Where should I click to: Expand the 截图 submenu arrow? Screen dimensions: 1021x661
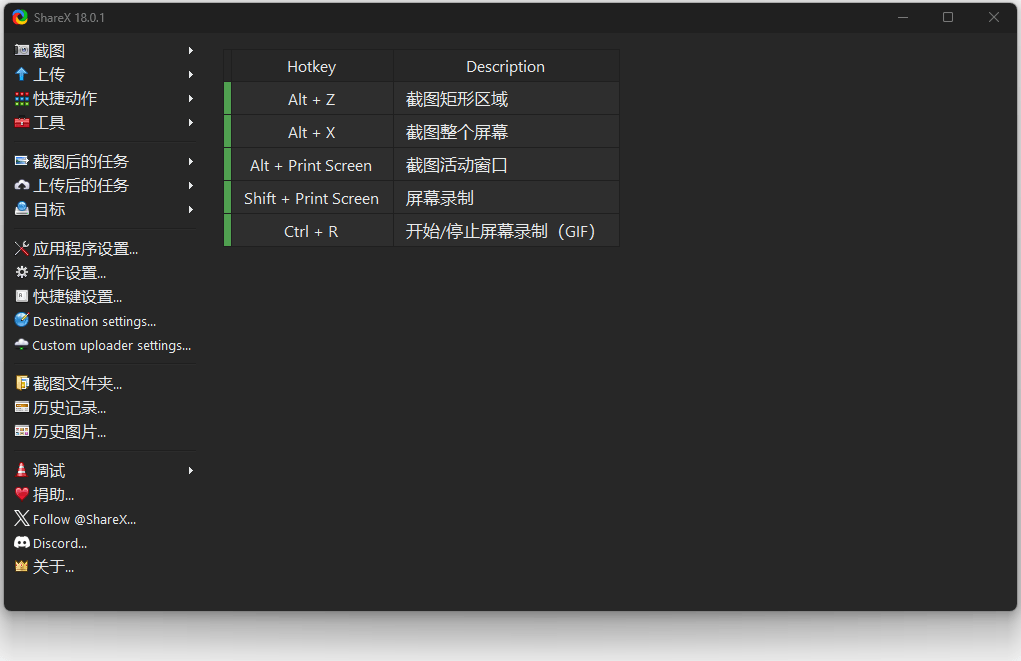click(191, 51)
